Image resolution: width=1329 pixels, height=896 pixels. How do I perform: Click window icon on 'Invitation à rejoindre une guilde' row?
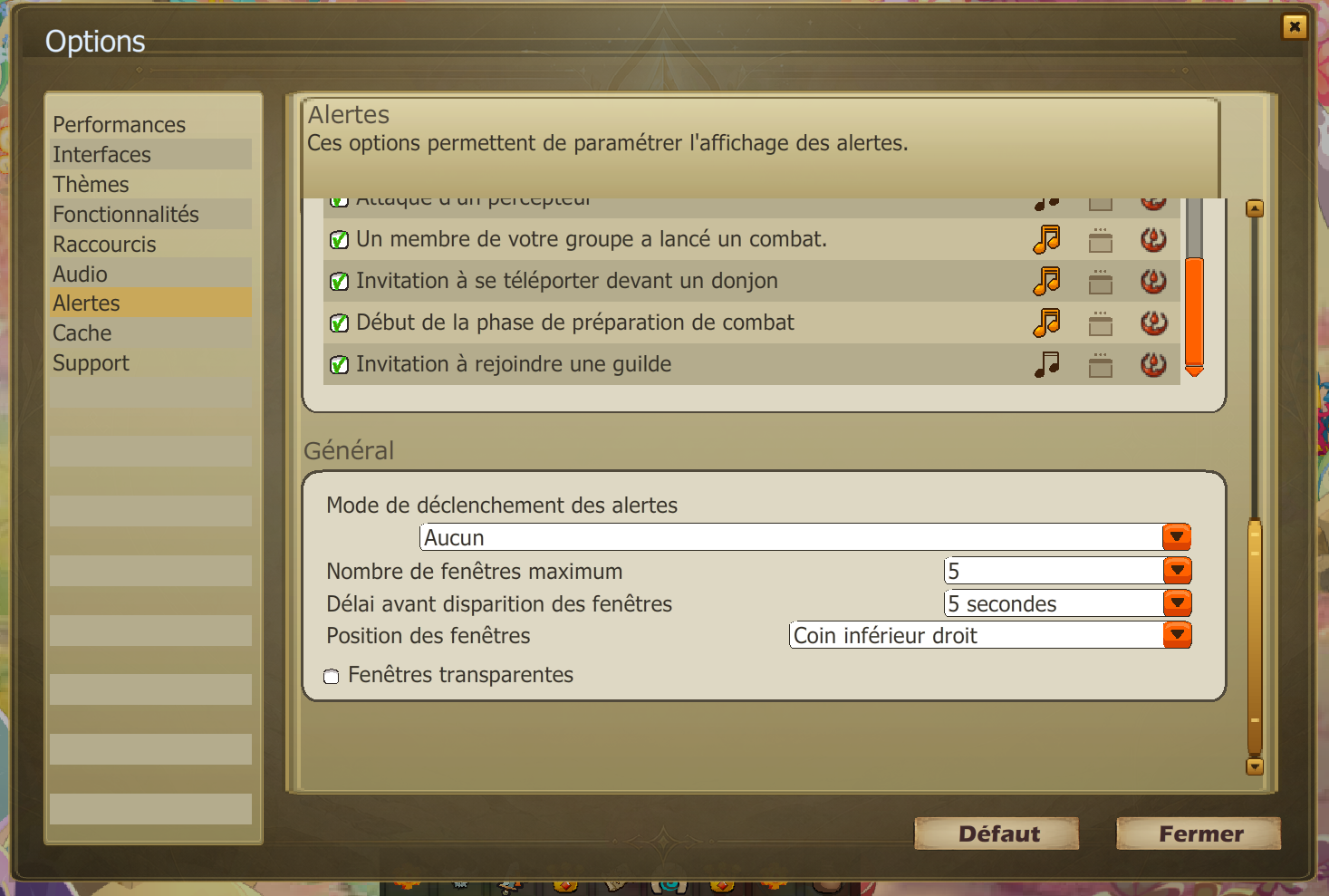[x=1101, y=365]
